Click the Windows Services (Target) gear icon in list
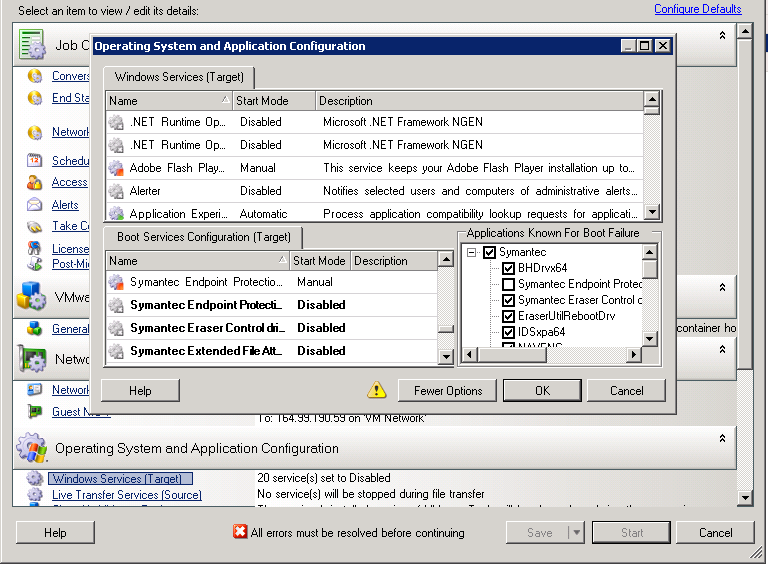 point(34,479)
